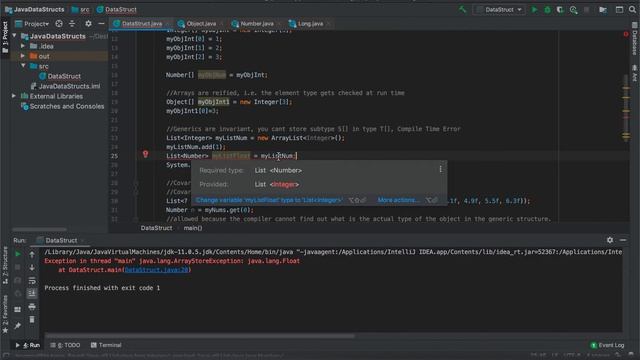640x360 pixels.
Task: Restore layout icon in the Run panel
Action: pyautogui.click(x=18, y=309)
